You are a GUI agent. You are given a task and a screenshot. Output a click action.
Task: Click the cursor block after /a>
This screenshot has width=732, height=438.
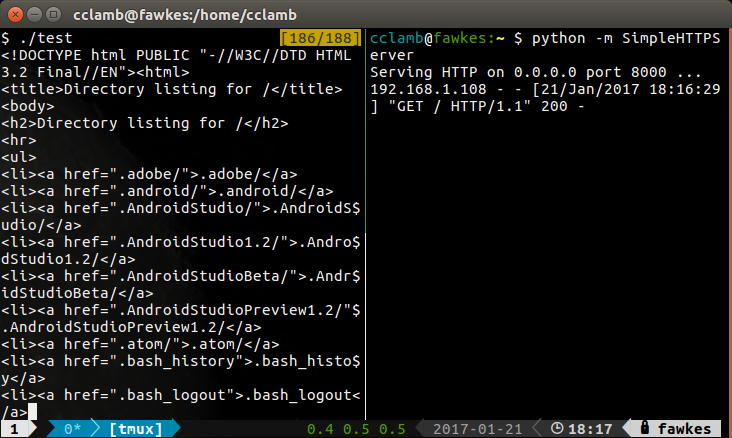(33, 411)
